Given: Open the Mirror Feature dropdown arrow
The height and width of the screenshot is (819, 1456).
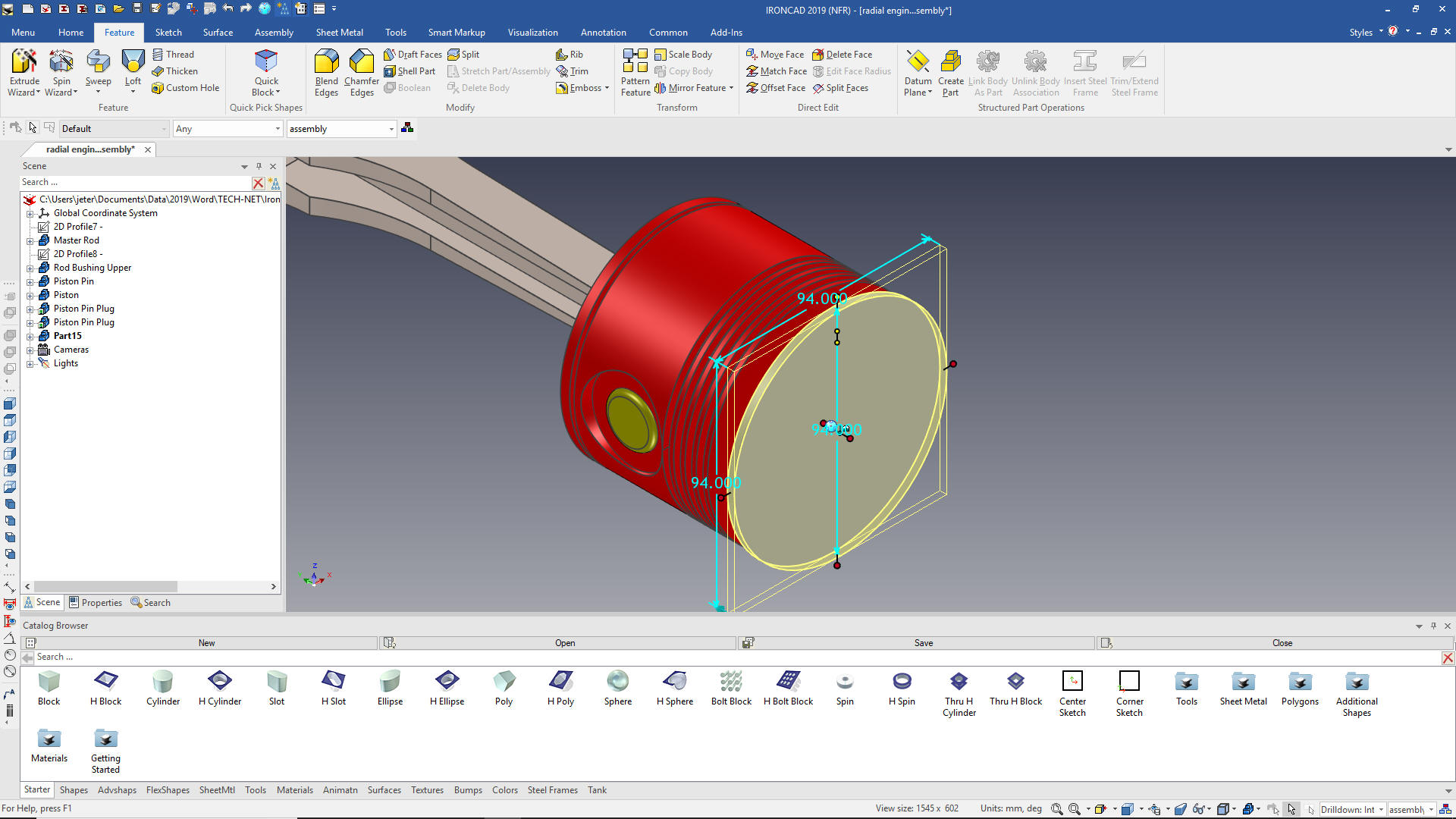Looking at the screenshot, I should click(731, 88).
